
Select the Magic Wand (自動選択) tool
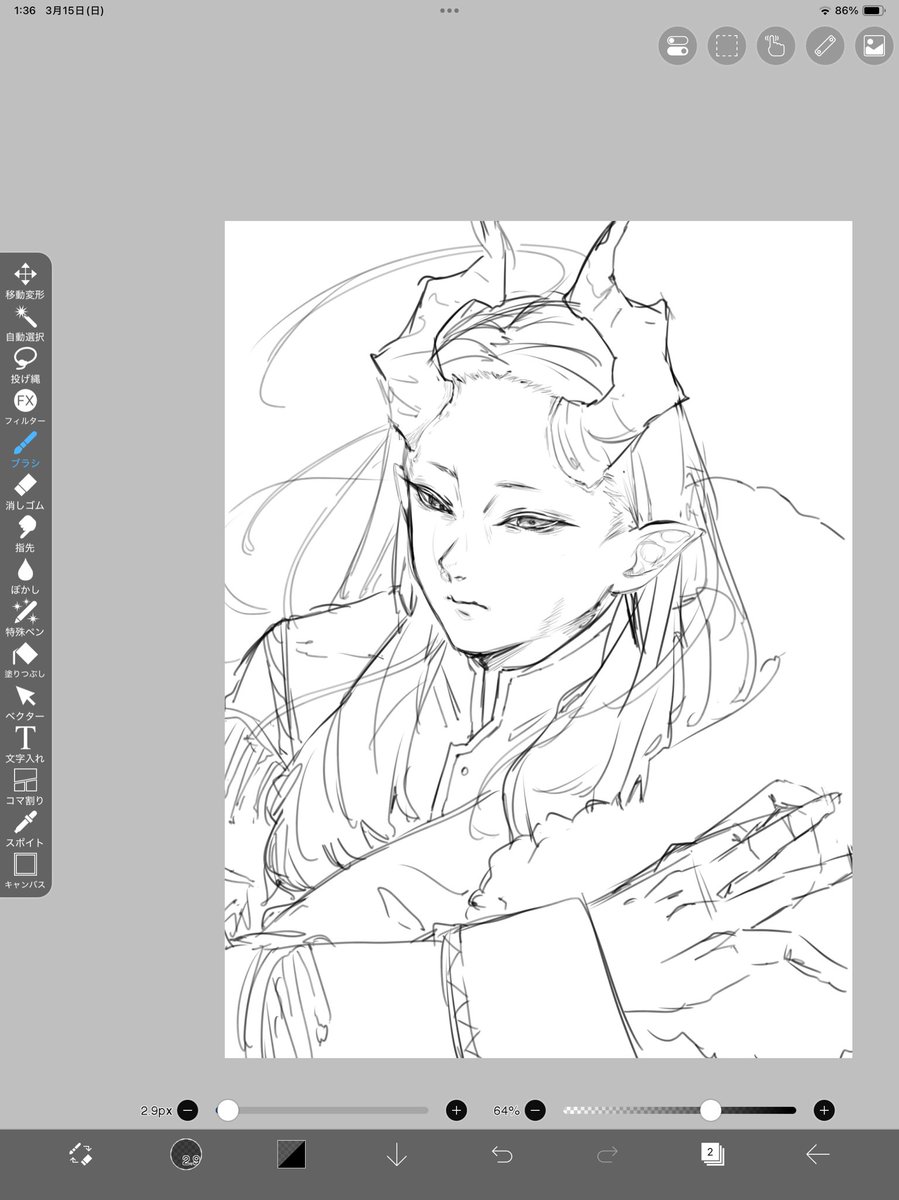pyautogui.click(x=25, y=323)
